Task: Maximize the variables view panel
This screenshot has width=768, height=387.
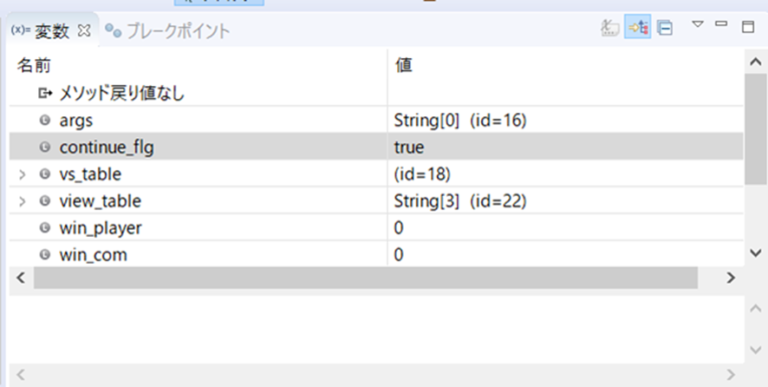Action: (x=748, y=26)
